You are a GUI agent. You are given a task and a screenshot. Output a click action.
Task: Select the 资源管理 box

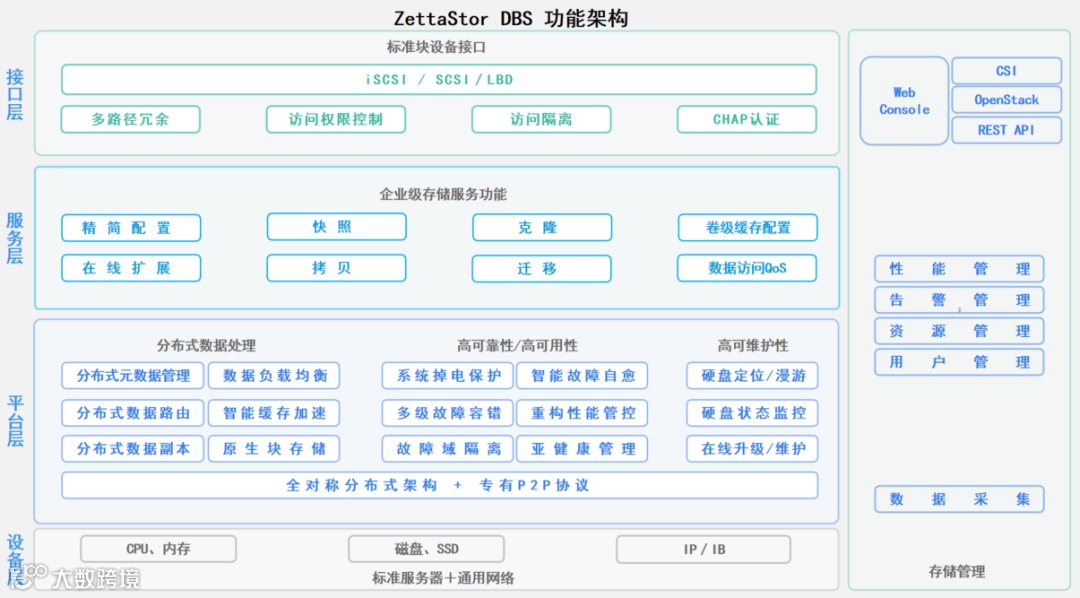coord(959,331)
